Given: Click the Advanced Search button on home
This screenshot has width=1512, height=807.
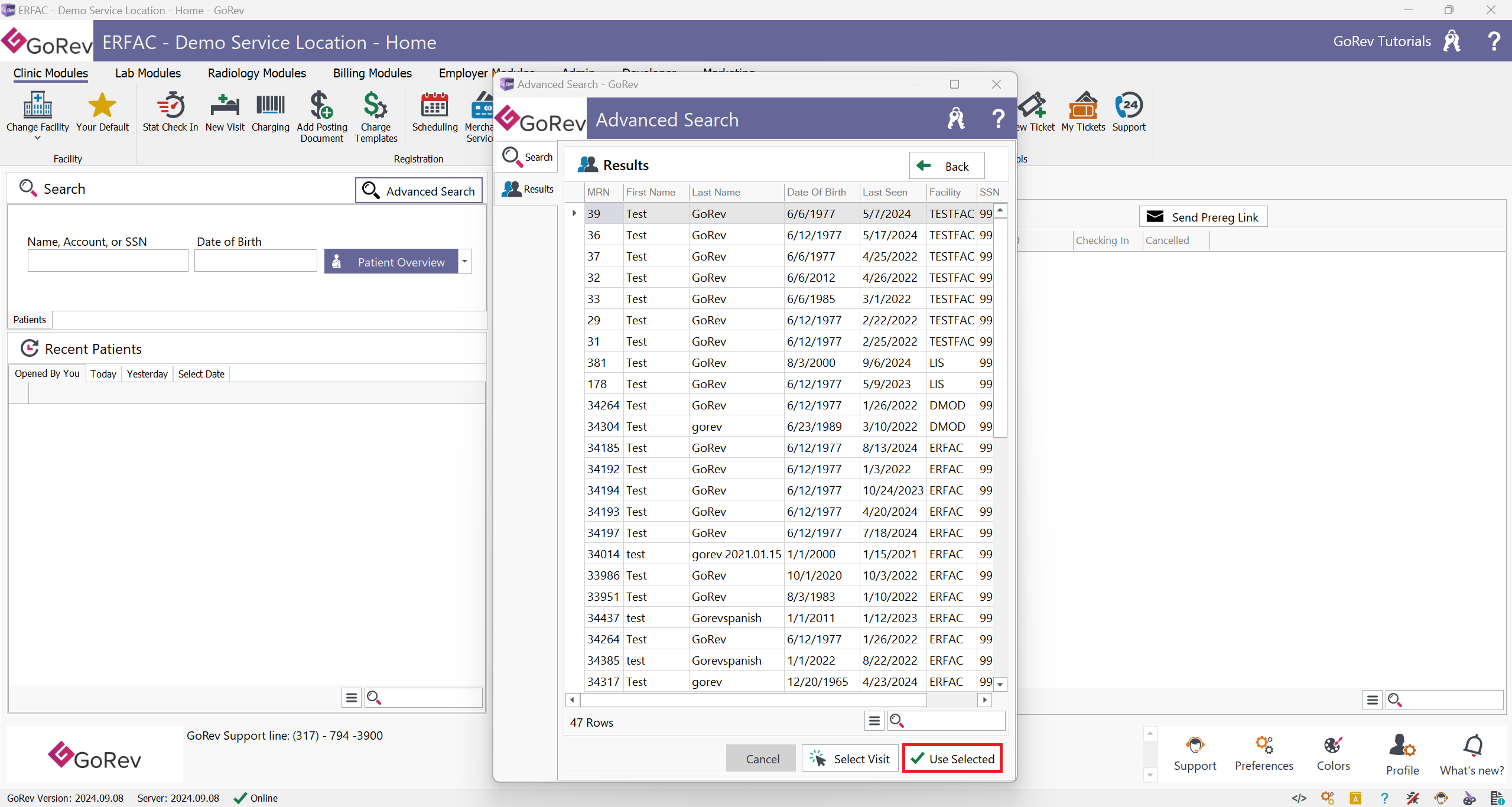Looking at the screenshot, I should click(x=419, y=191).
